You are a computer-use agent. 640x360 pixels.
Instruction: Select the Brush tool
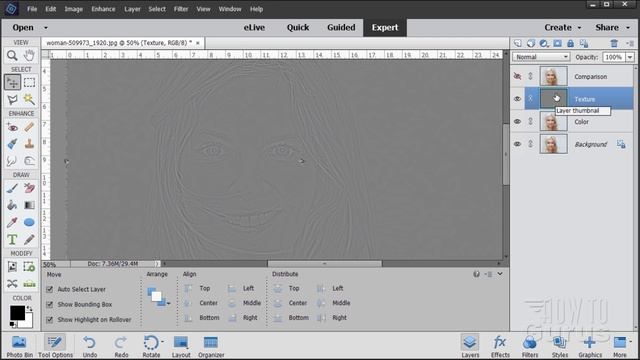coord(12,188)
